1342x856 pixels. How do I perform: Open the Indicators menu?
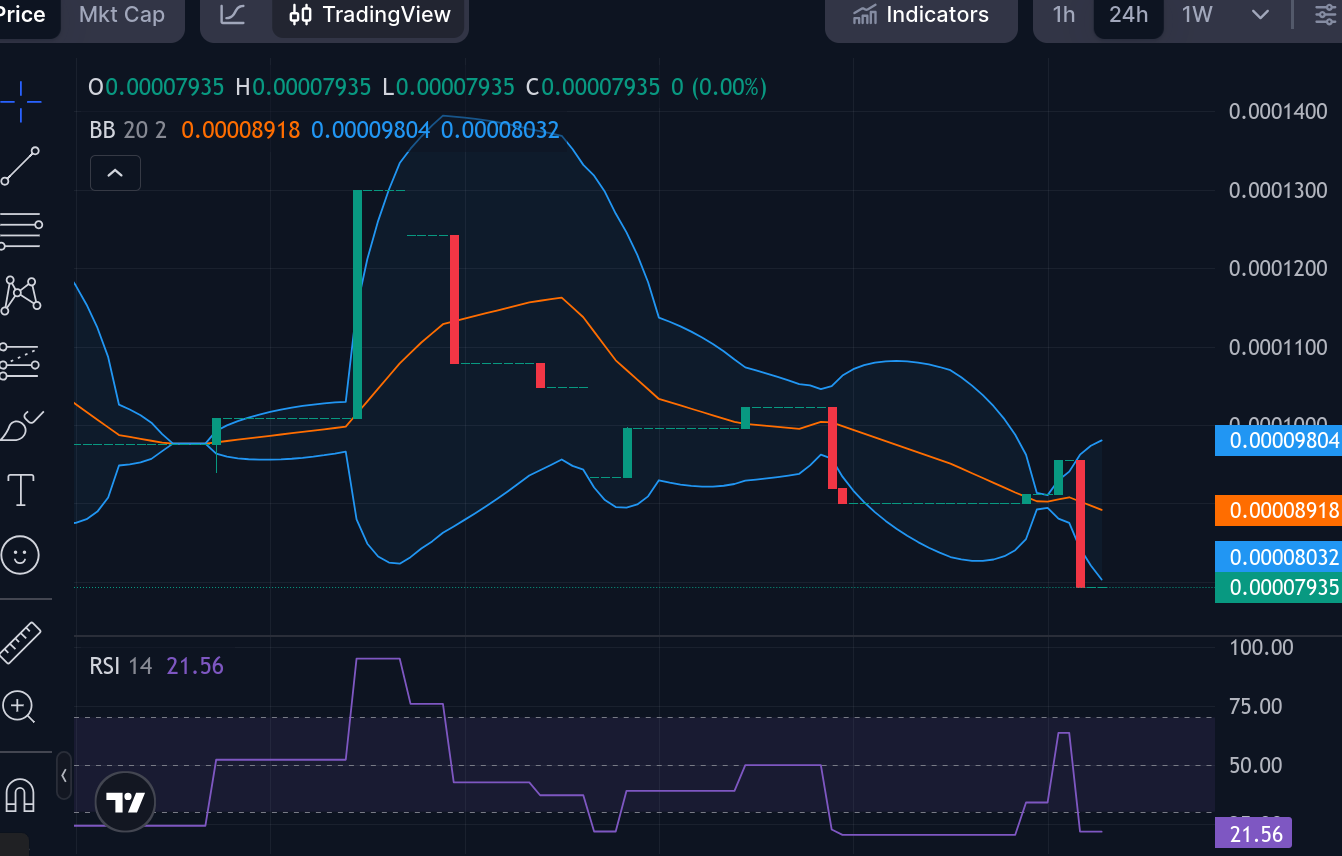pos(921,15)
